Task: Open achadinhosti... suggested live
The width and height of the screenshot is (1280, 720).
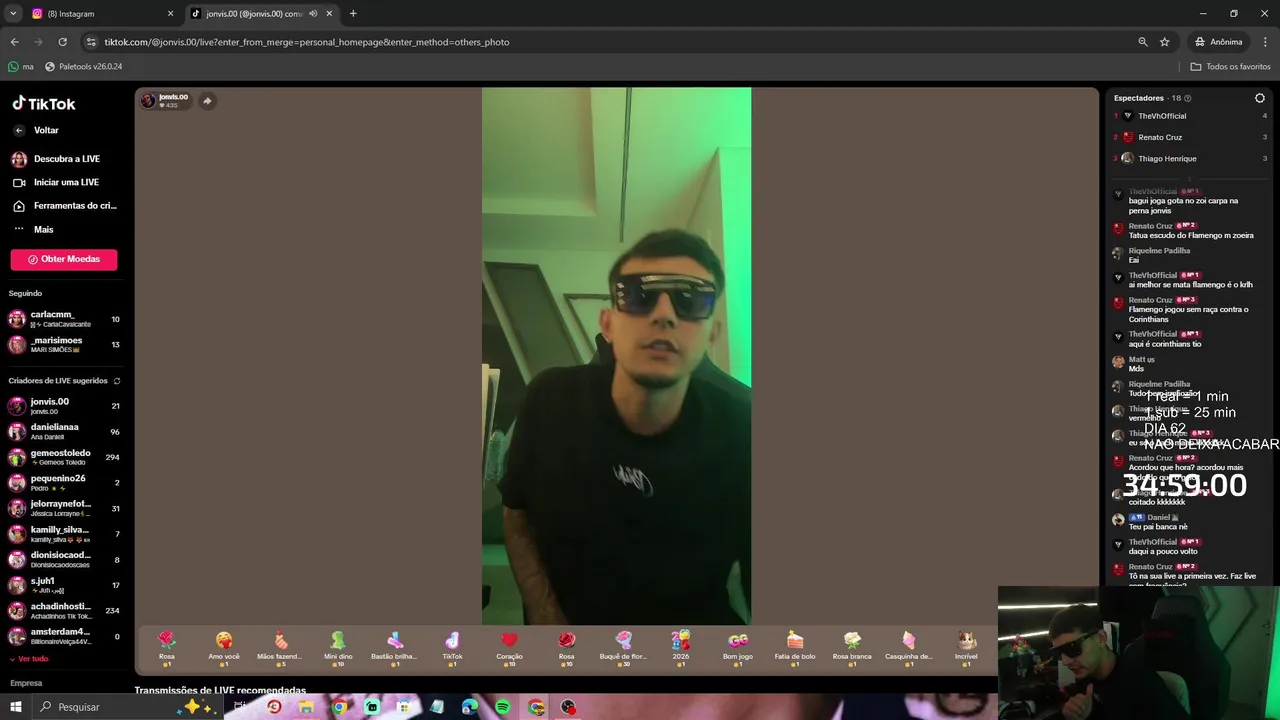Action: pos(64,610)
